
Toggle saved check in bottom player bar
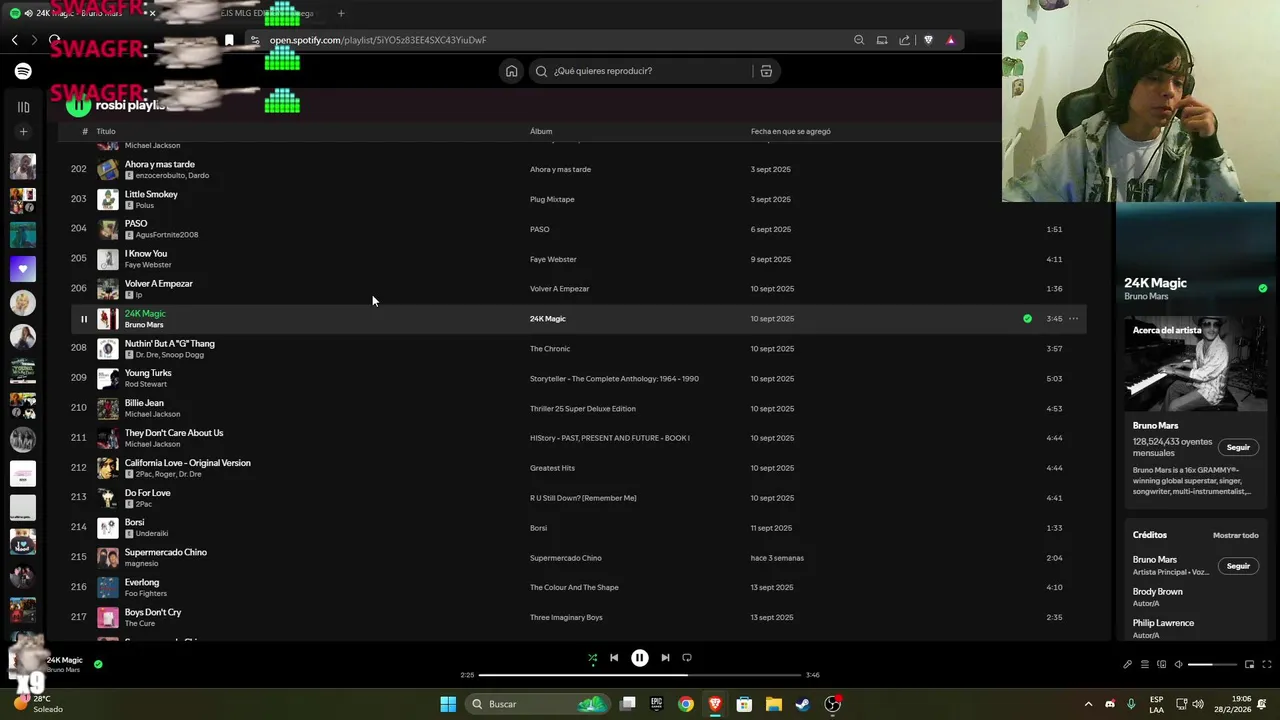pyautogui.click(x=98, y=664)
